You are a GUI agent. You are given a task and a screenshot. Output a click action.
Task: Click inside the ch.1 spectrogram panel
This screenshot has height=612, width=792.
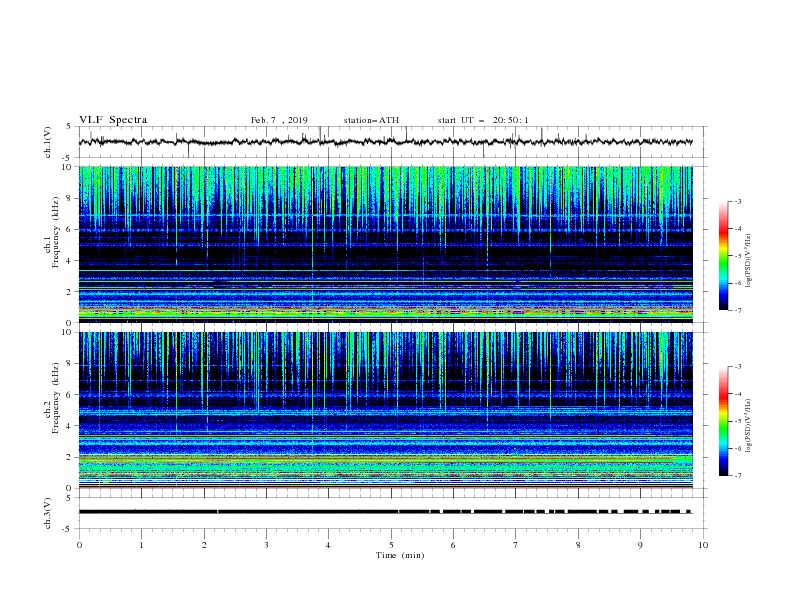(385, 244)
